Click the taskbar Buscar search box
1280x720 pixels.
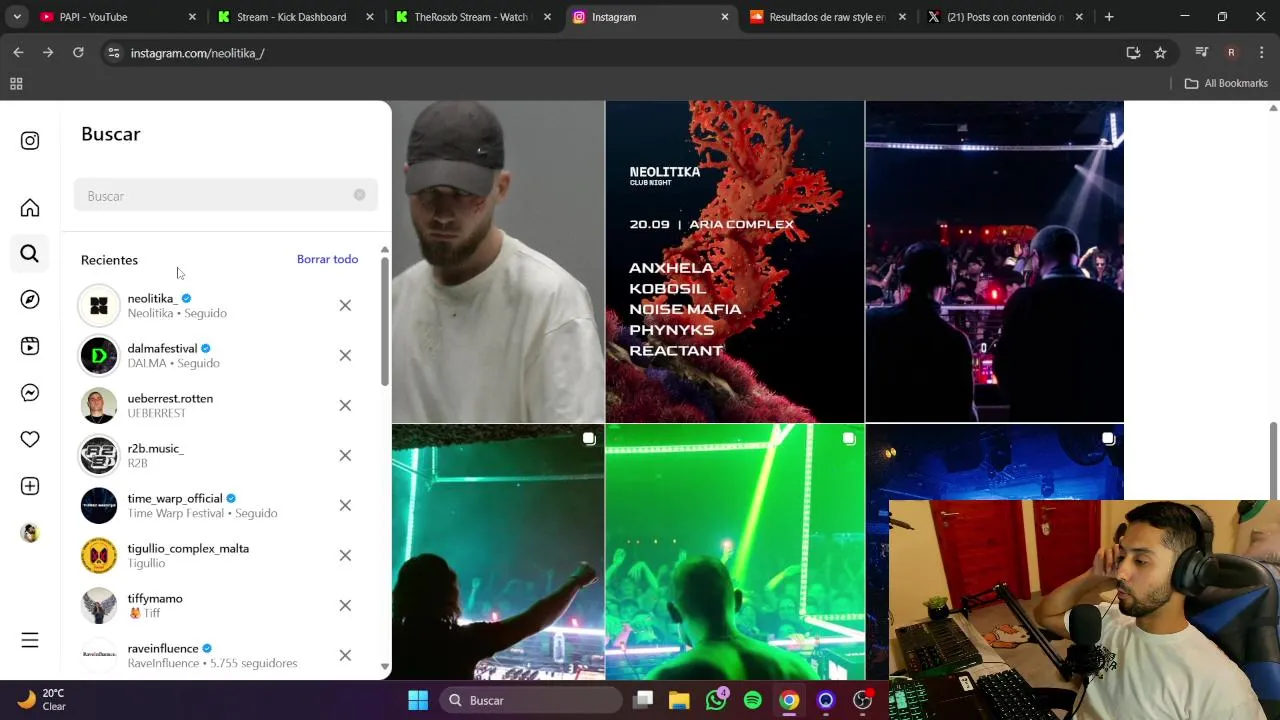point(530,700)
